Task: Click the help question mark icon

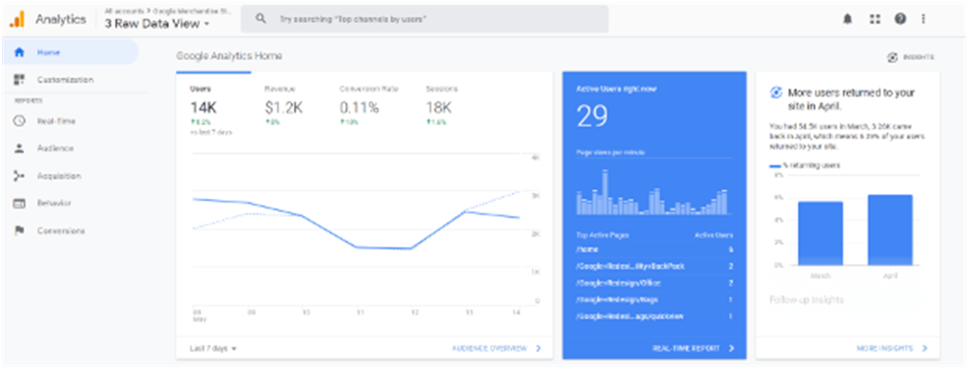Action: (x=900, y=19)
